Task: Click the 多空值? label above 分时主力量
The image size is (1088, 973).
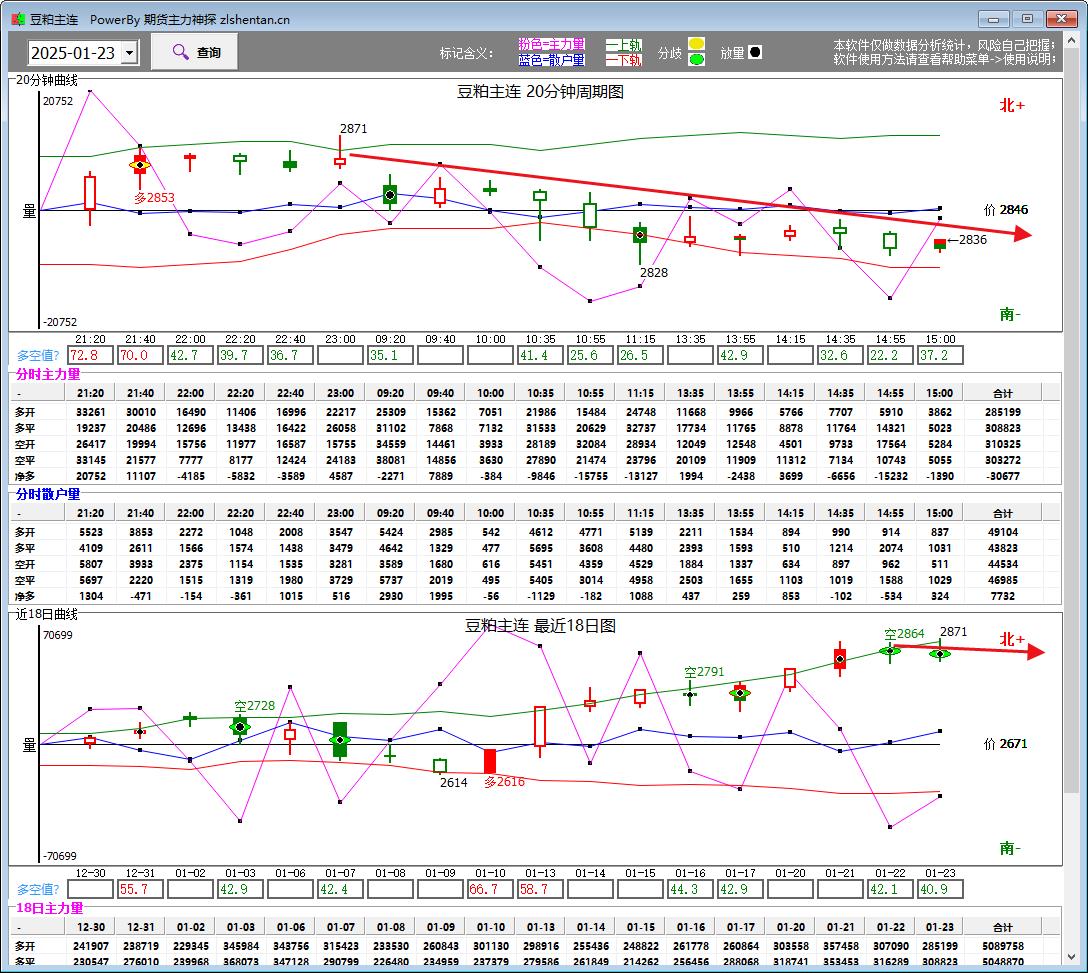Action: click(x=38, y=355)
